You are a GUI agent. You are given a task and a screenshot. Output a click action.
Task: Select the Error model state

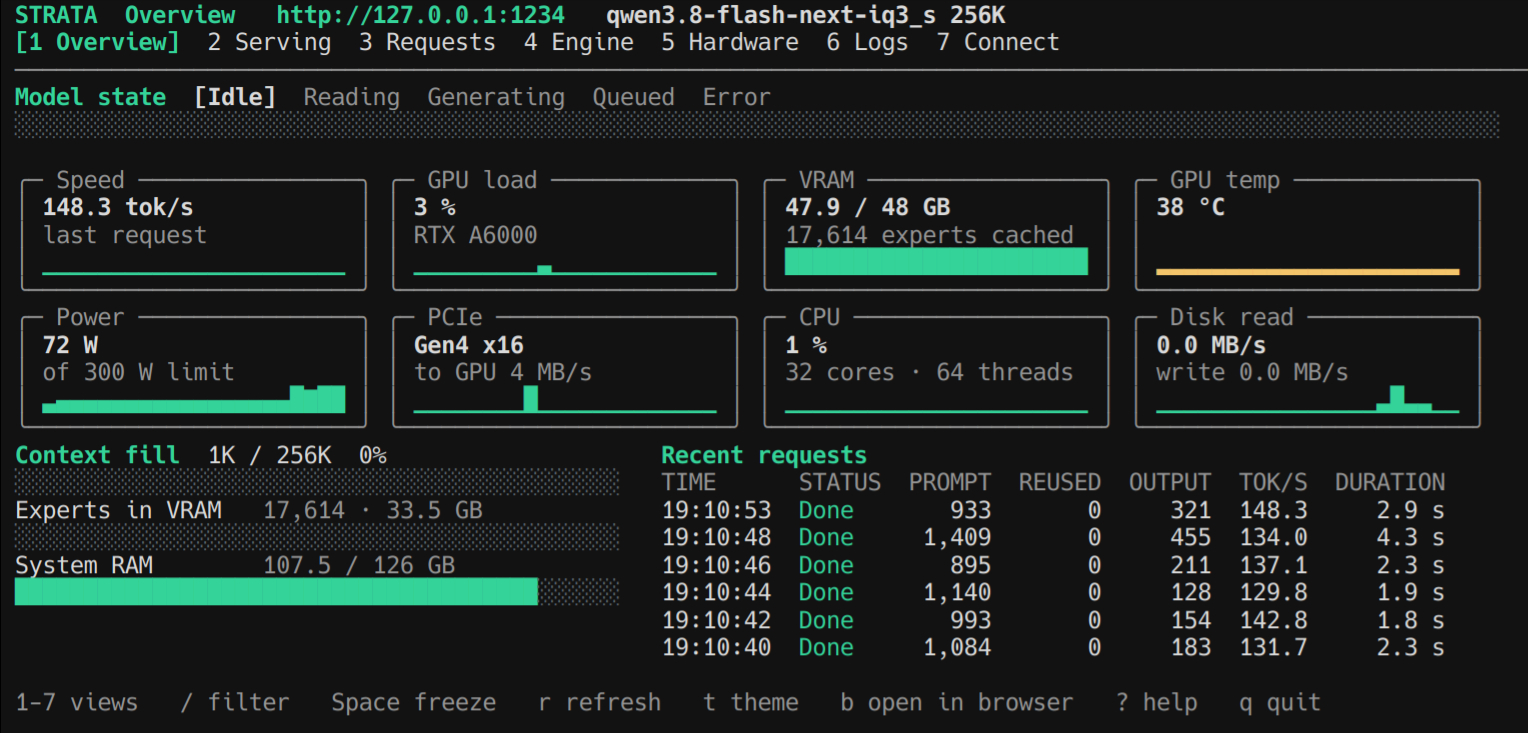736,97
